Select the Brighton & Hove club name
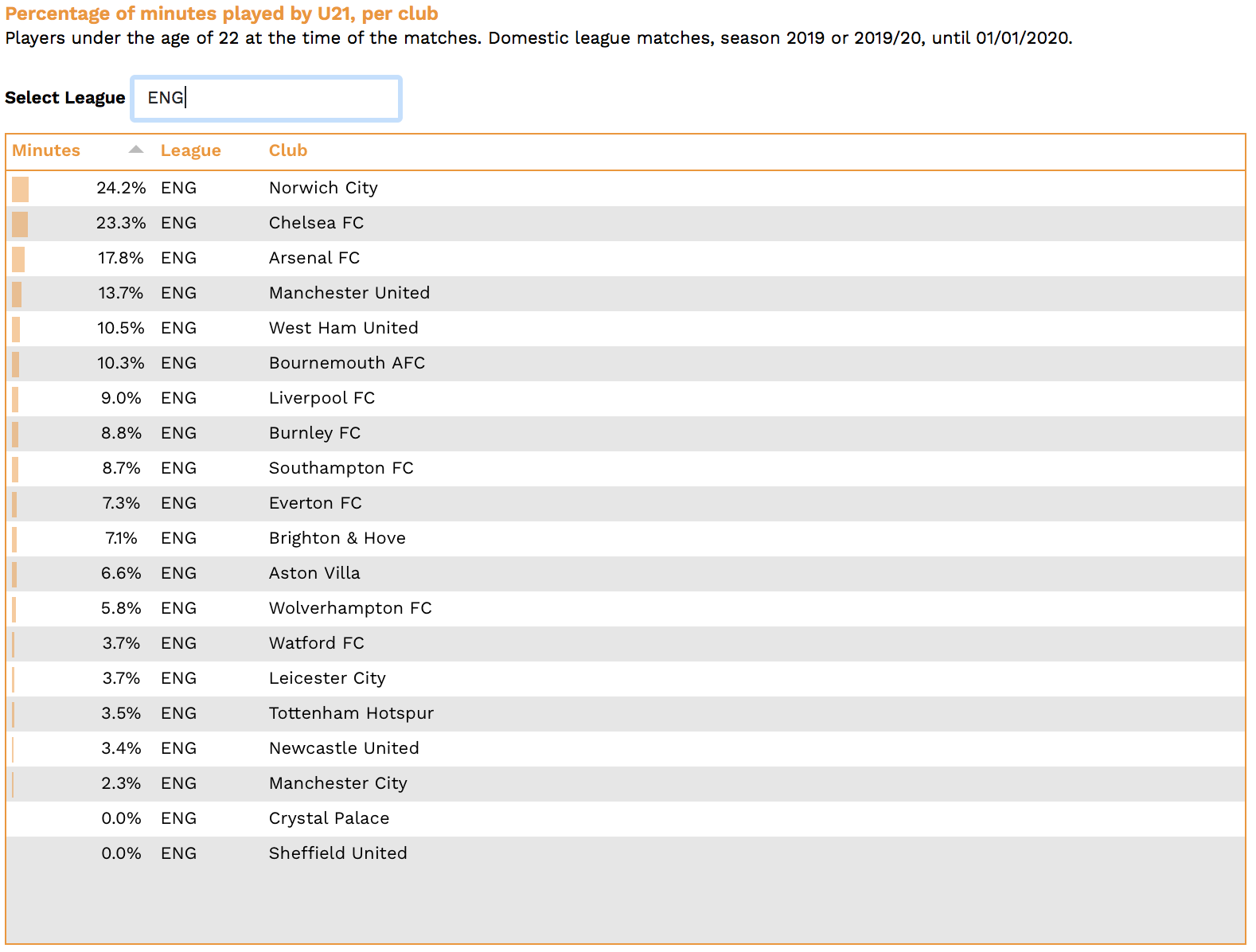This screenshot has width=1256, height=952. pos(337,538)
